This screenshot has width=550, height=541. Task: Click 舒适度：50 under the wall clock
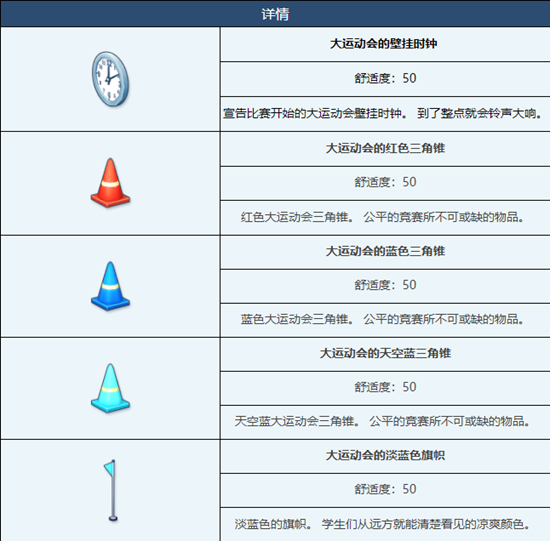(385, 78)
